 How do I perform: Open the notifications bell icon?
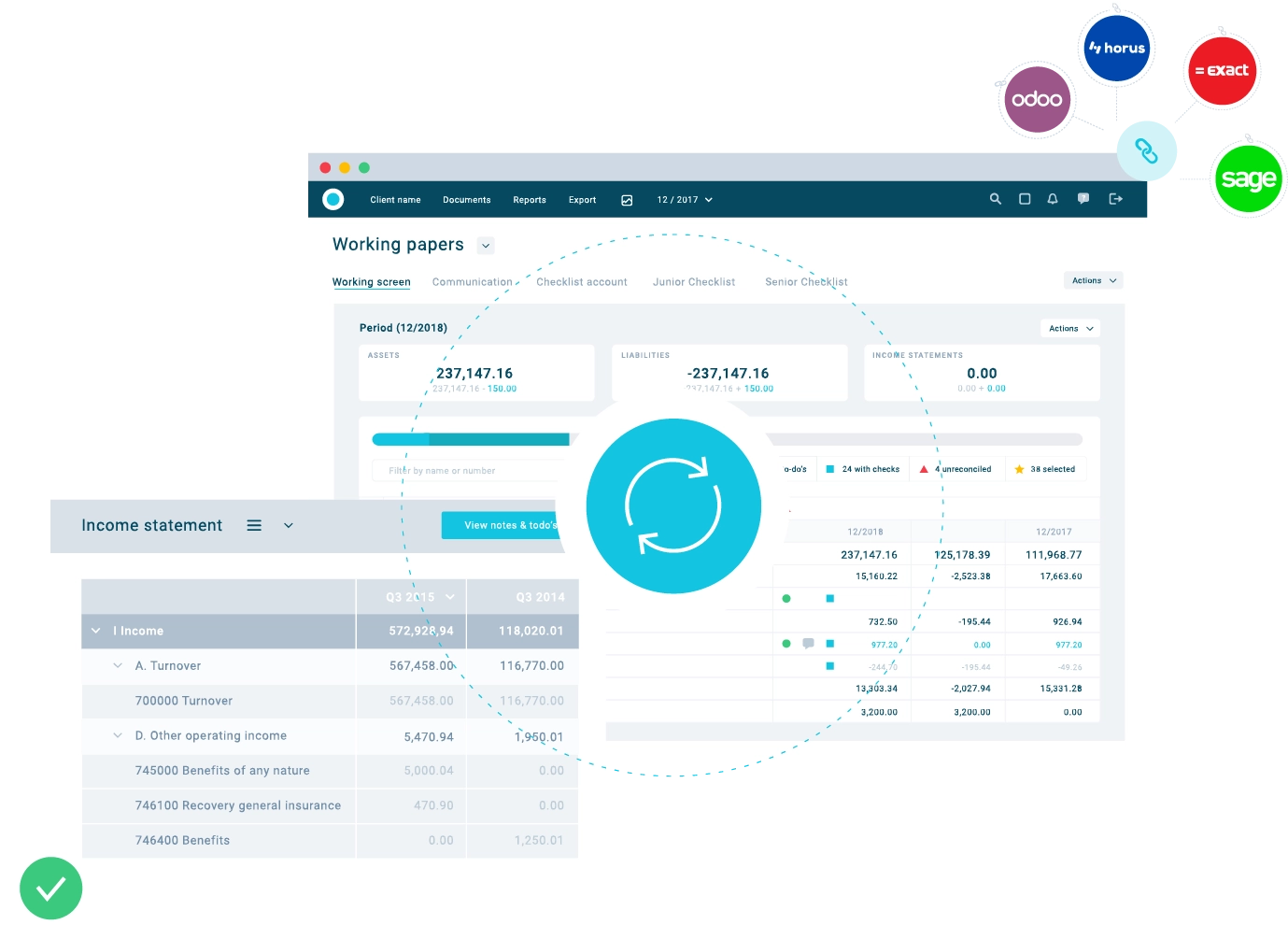pyautogui.click(x=1053, y=199)
